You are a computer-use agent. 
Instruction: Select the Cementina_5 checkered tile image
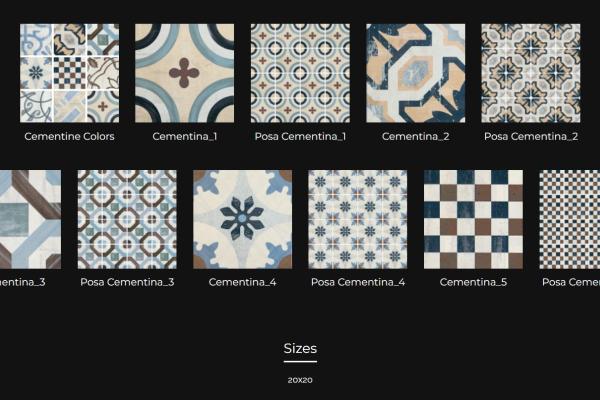click(473, 219)
